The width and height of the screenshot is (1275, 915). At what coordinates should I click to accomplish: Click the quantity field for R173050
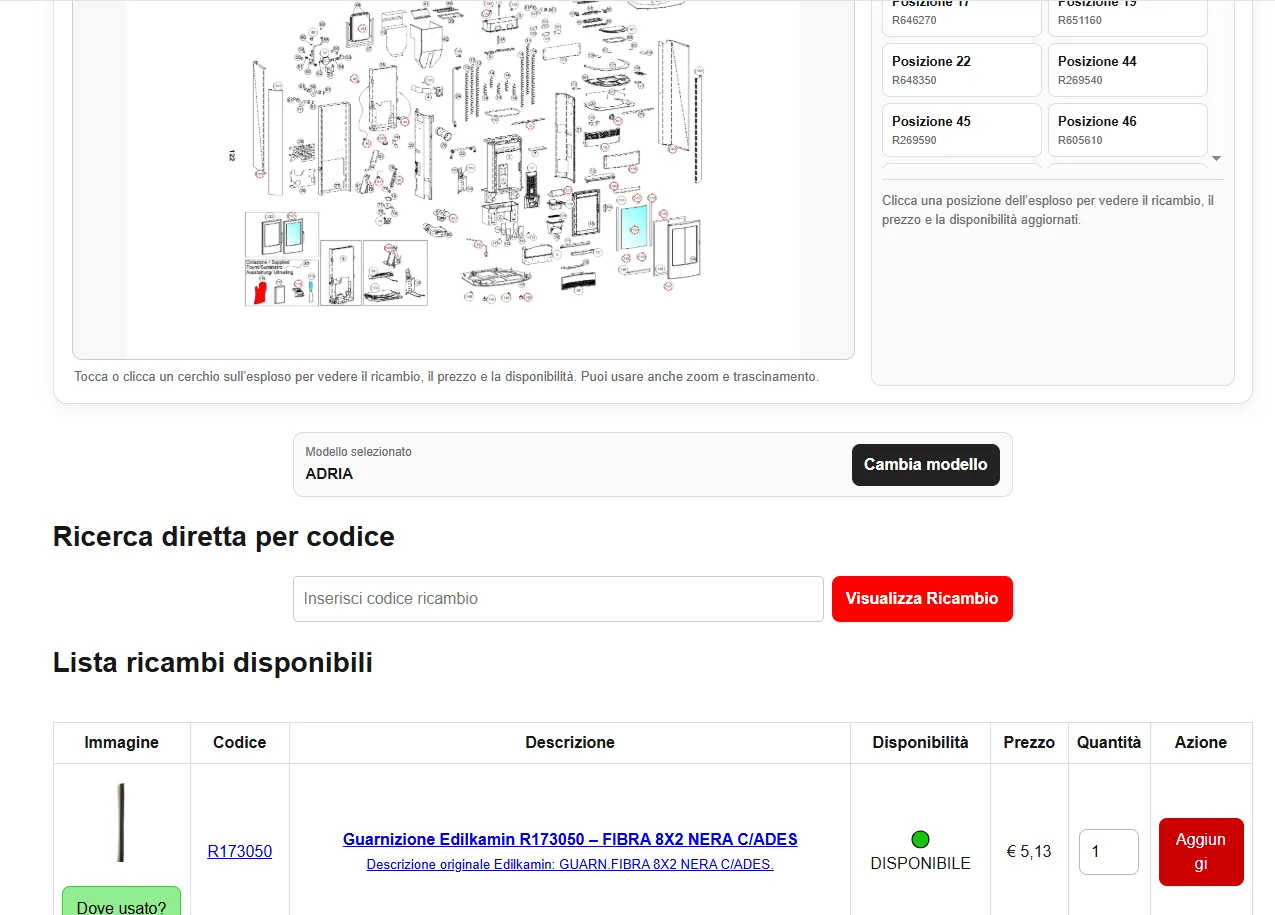pos(1108,852)
